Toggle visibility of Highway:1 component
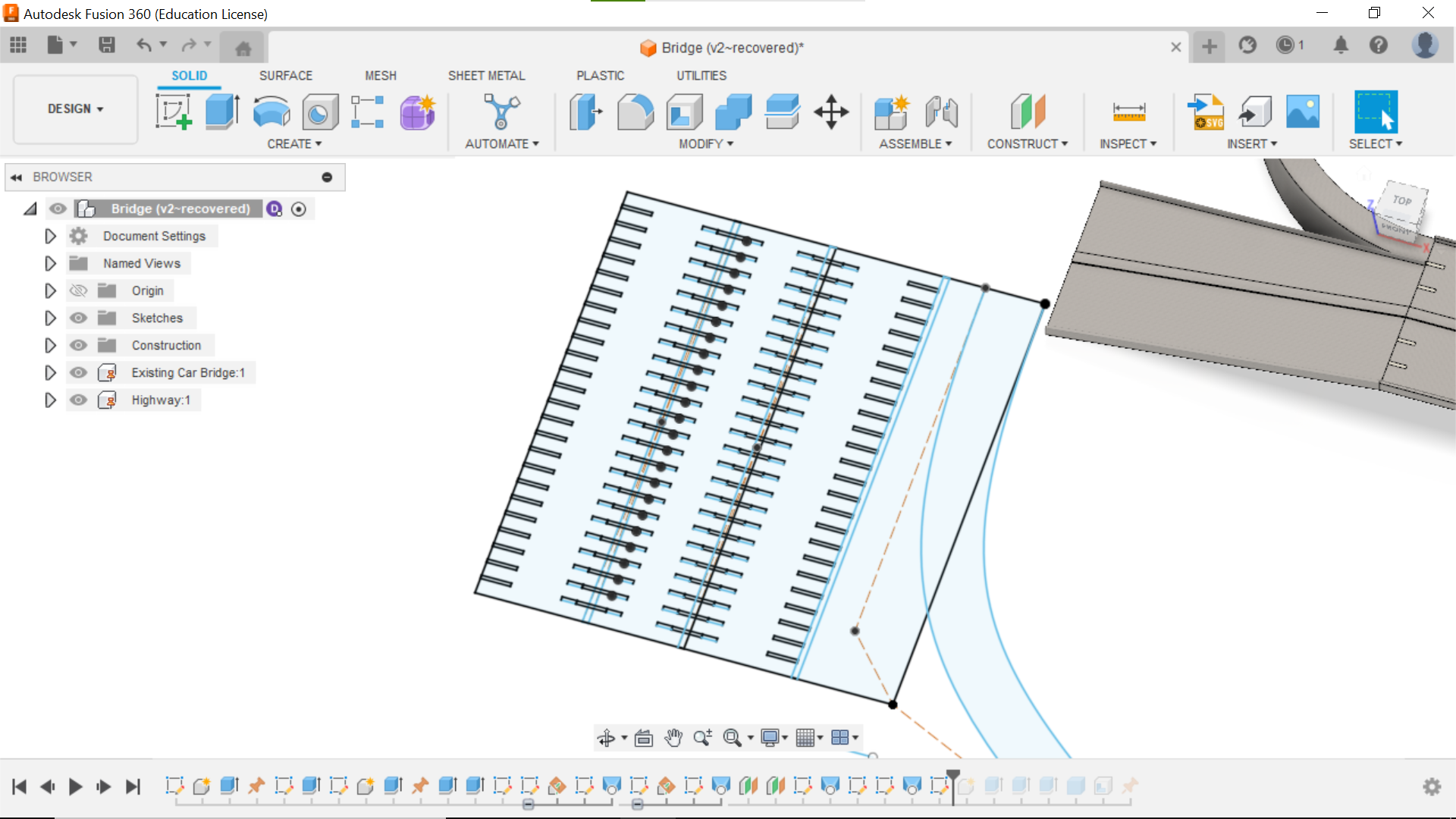Viewport: 1456px width, 819px height. (x=78, y=400)
